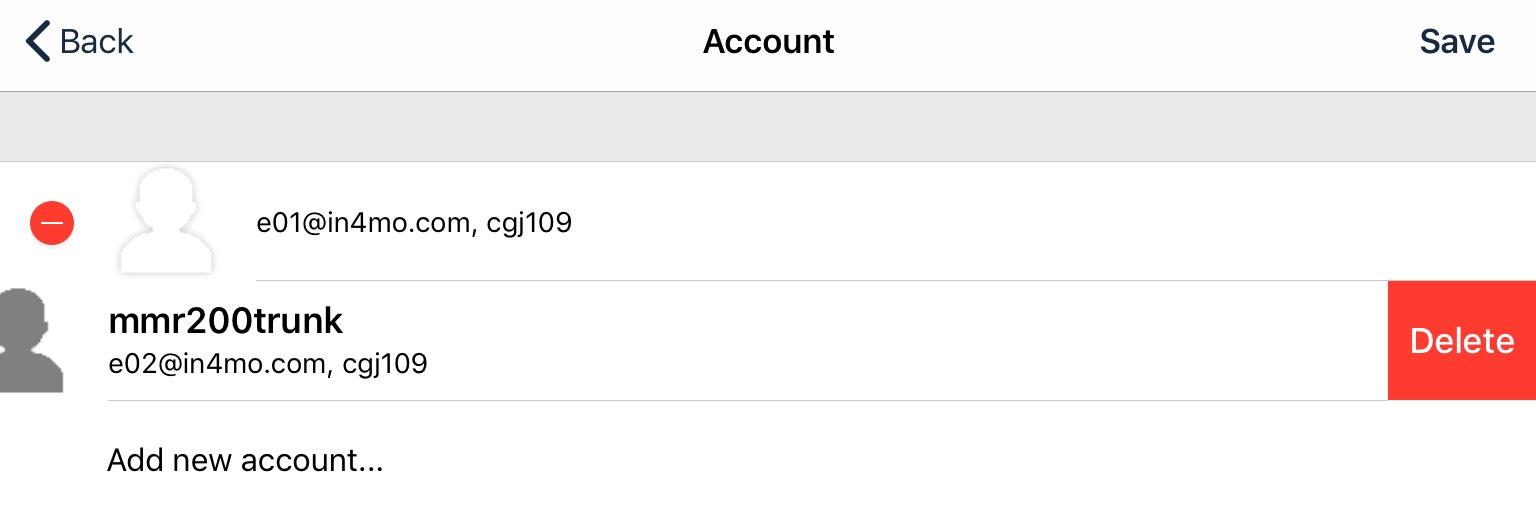Tap the white avatar placeholder for e01

click(166, 222)
